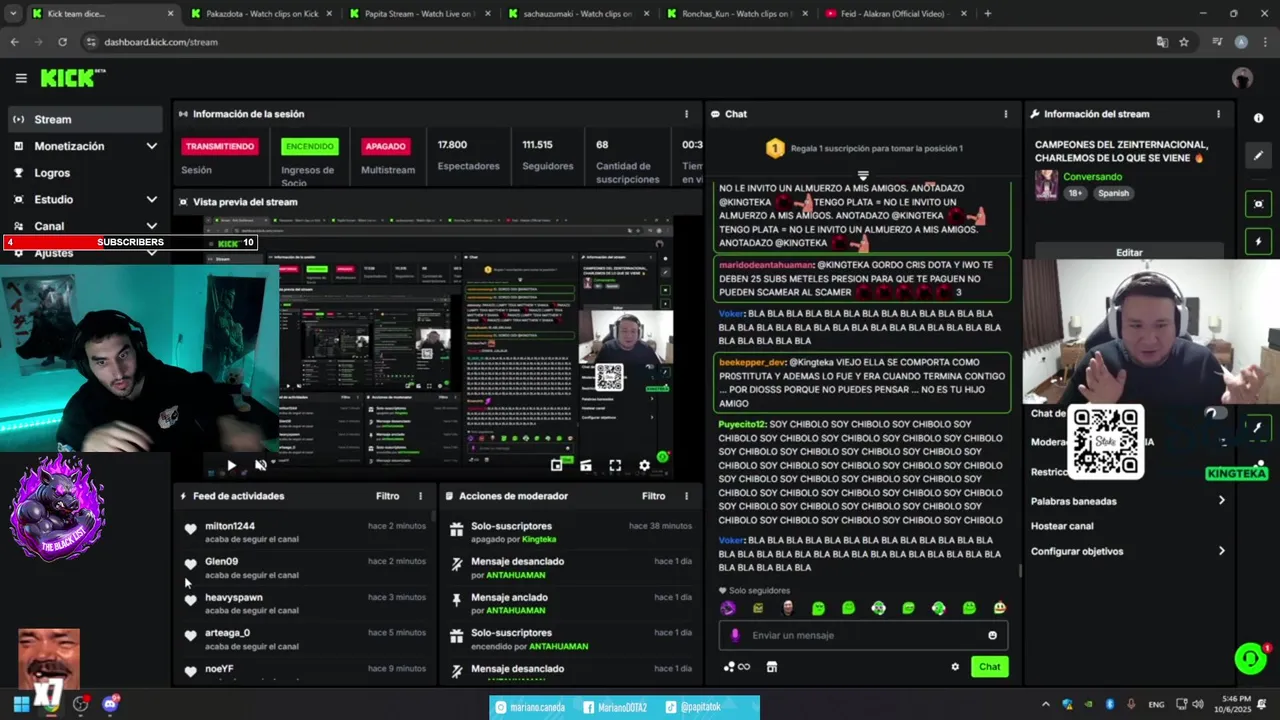Click the Spanish language tag
Viewport: 1280px width, 720px height.
1112,193
